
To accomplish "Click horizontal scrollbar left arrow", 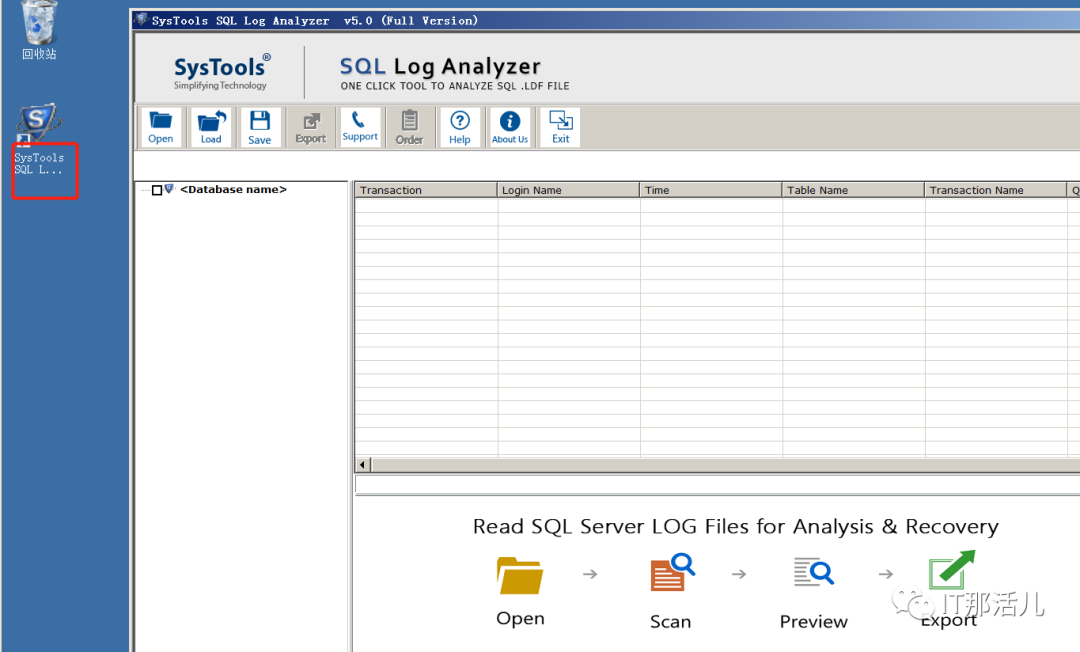I will tap(363, 465).
